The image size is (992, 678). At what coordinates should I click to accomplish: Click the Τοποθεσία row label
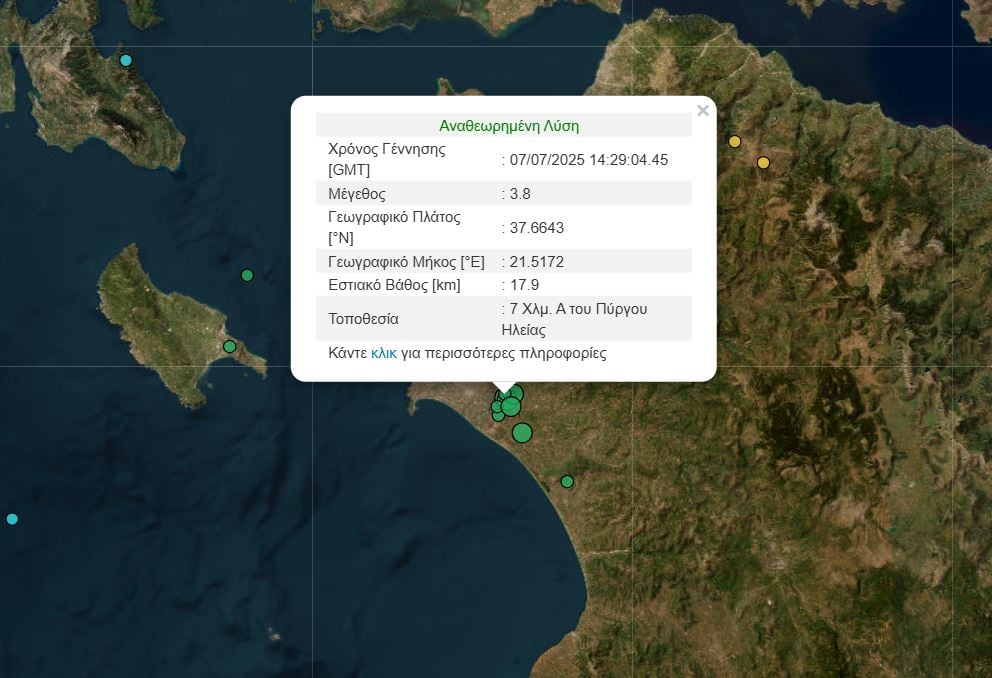363,319
